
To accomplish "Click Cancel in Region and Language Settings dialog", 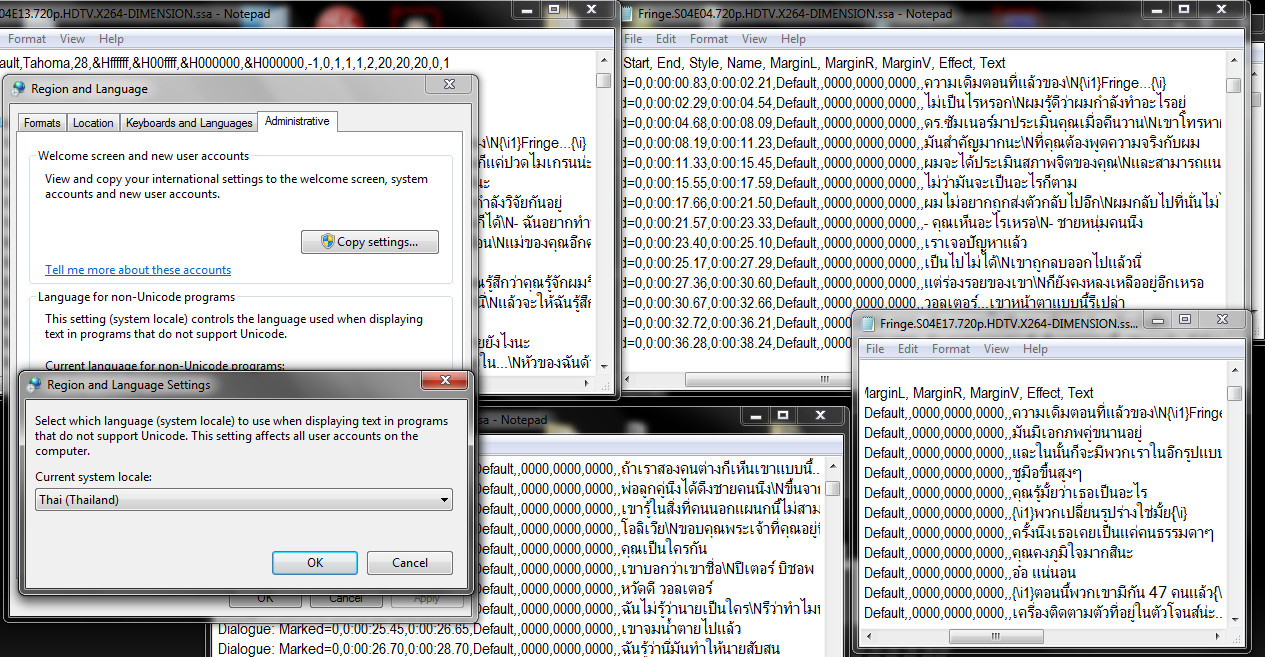I will 410,562.
